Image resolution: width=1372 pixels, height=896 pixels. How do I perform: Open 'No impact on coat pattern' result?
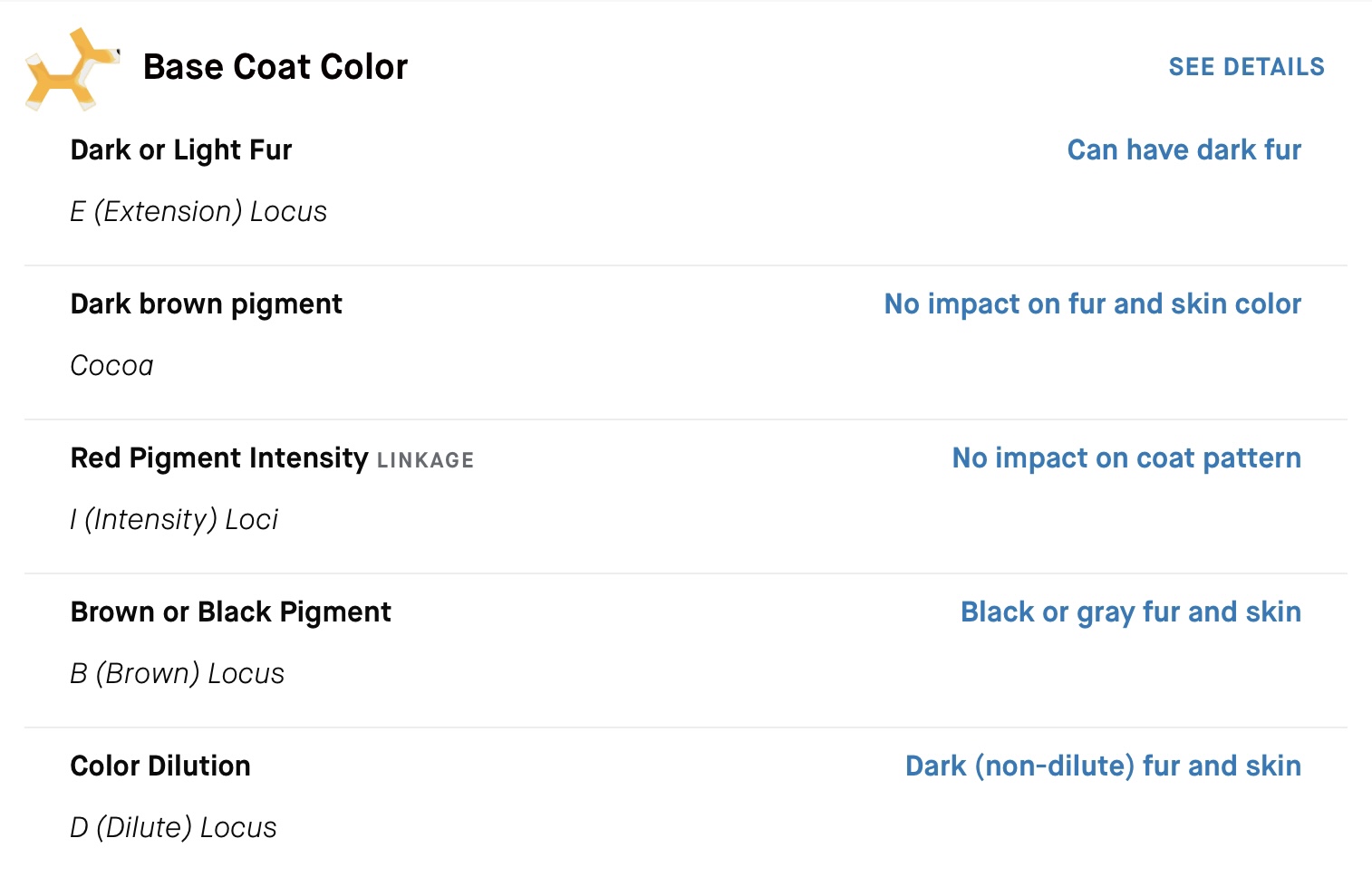coord(1126,458)
